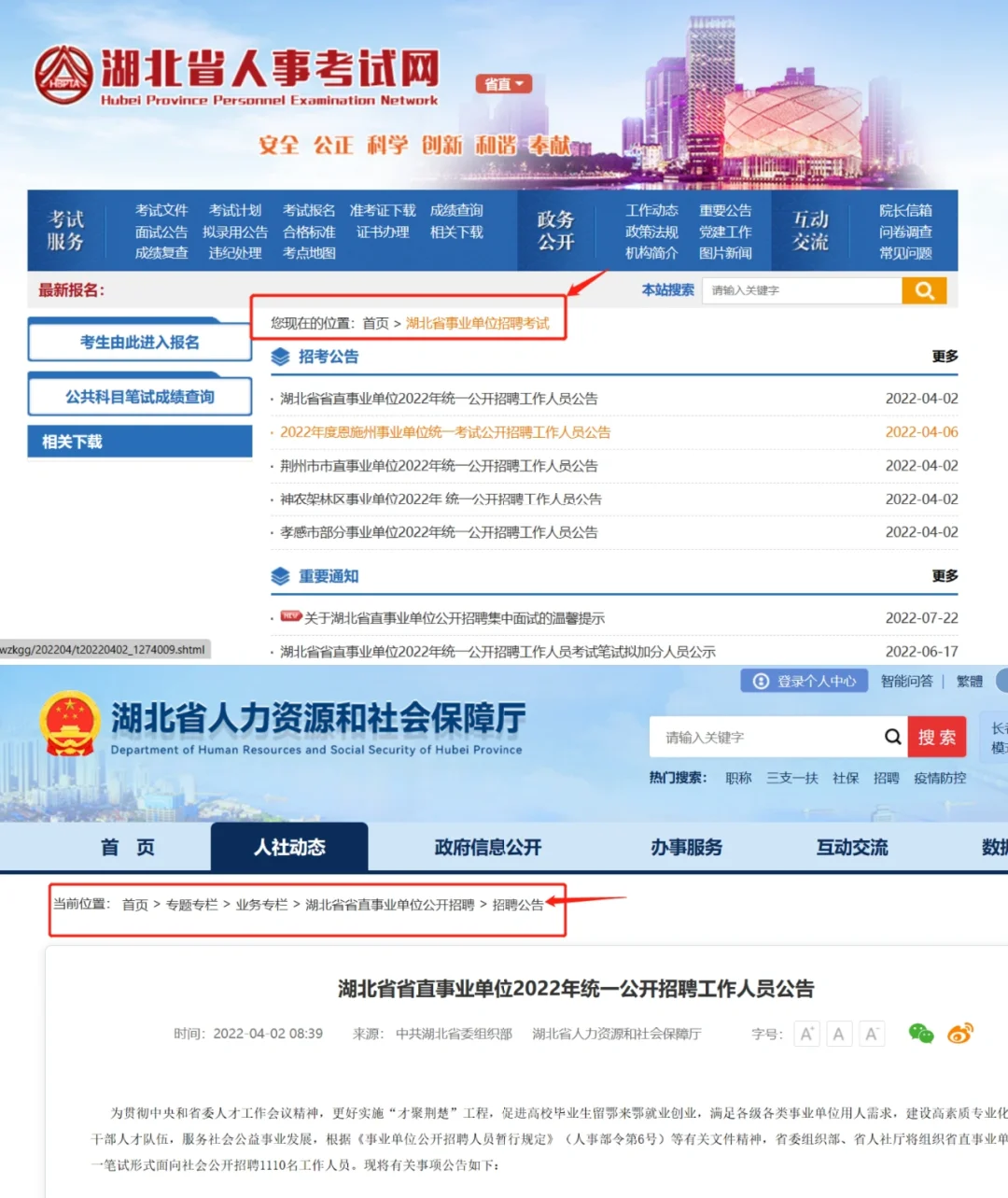Viewport: 1008px width, 1198px height.
Task: Click 登录个人中心 button
Action: 805,681
